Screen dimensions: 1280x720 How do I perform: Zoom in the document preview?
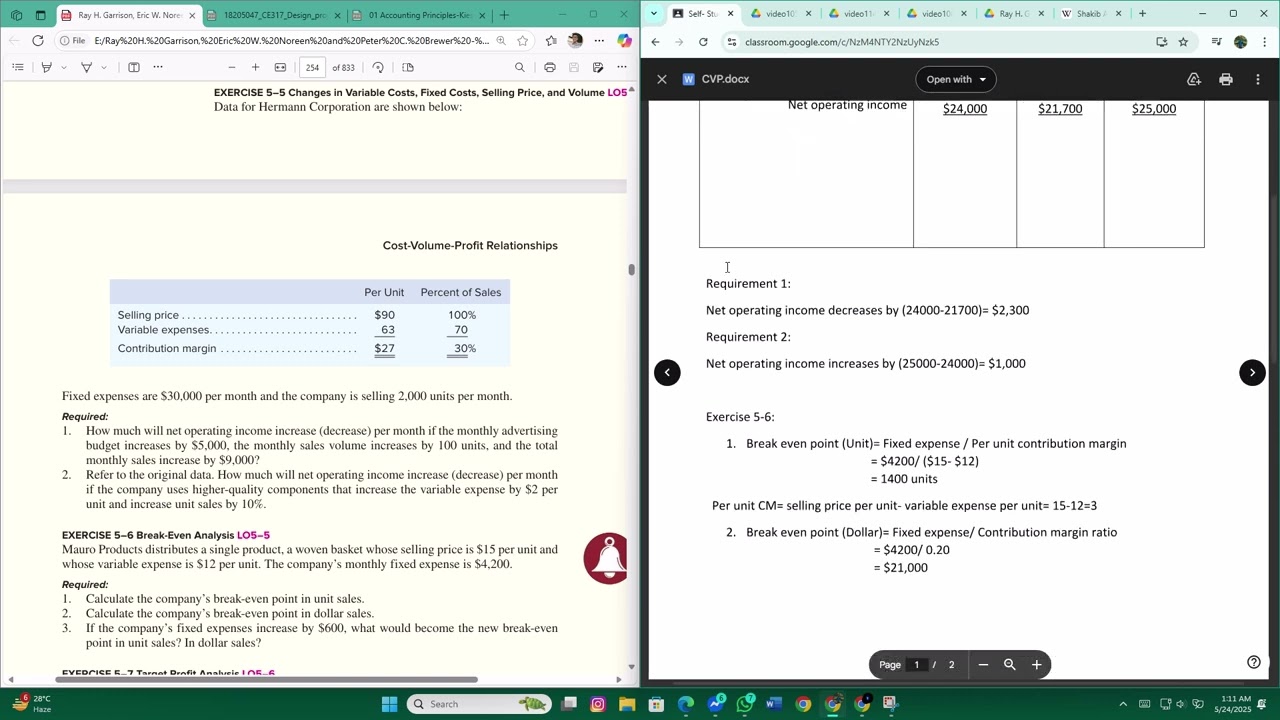coord(1037,665)
